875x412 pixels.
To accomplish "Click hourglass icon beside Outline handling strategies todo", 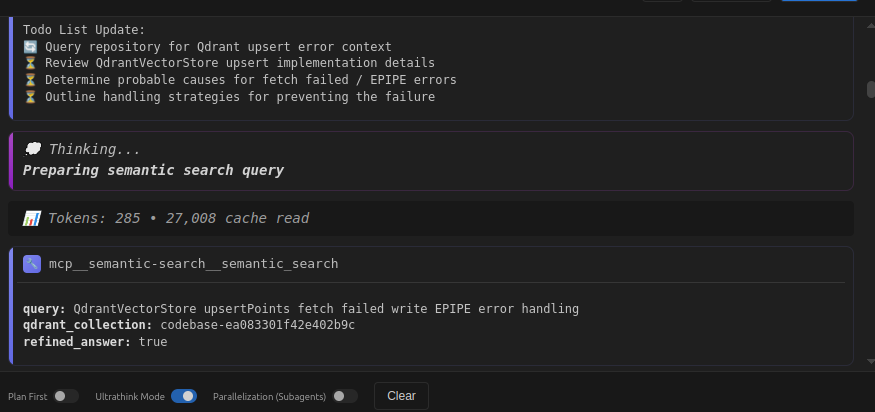I will 30,97.
